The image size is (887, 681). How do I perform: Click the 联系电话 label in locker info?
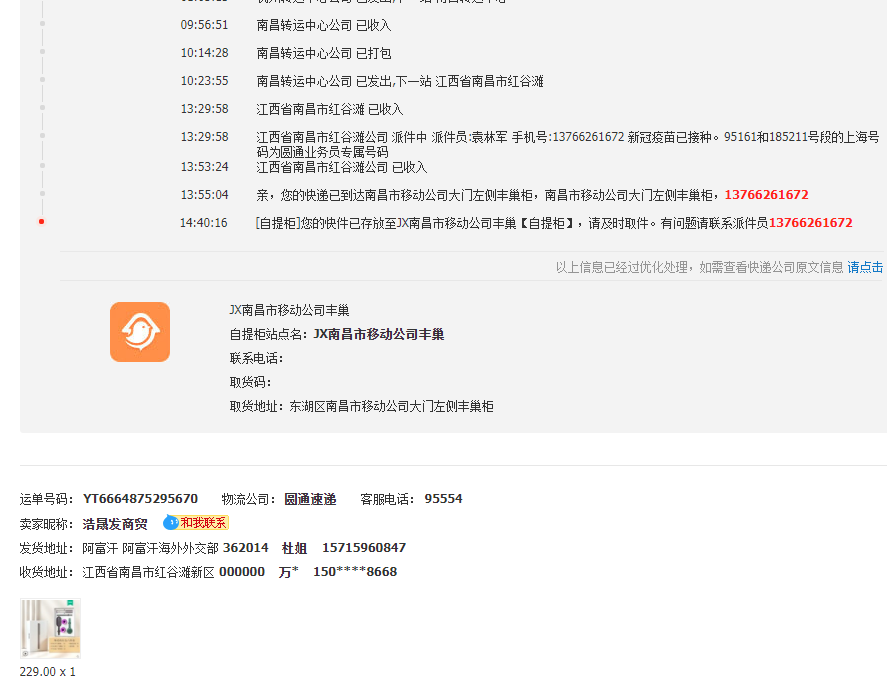pos(256,359)
